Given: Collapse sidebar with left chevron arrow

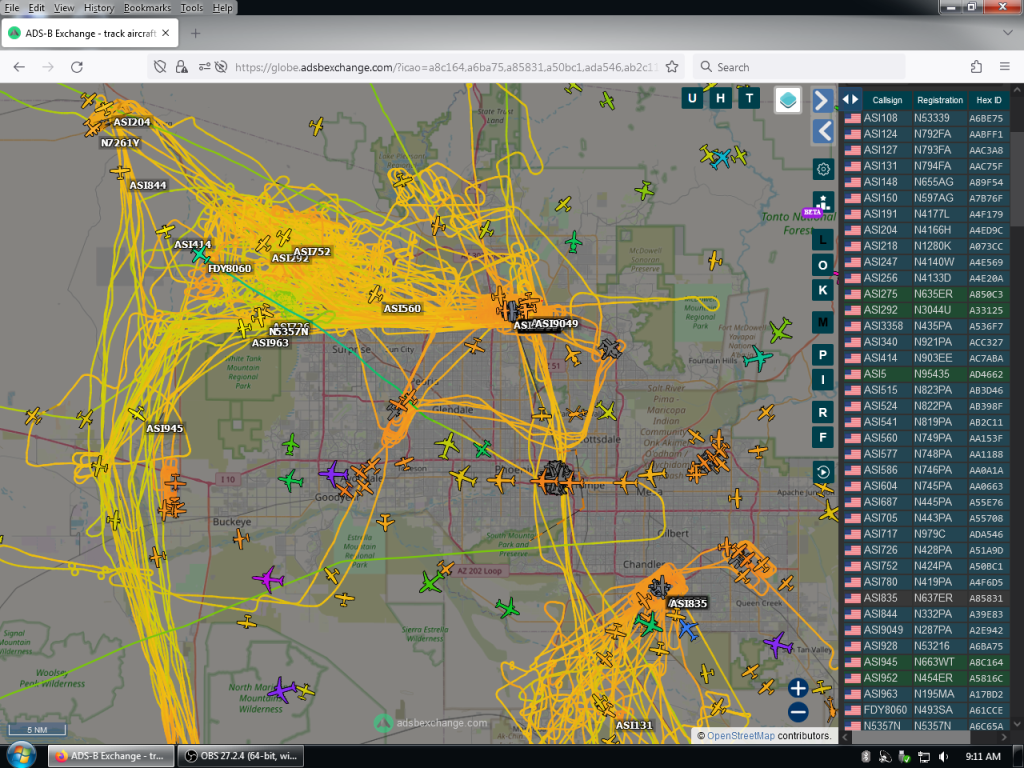Looking at the screenshot, I should 823,131.
